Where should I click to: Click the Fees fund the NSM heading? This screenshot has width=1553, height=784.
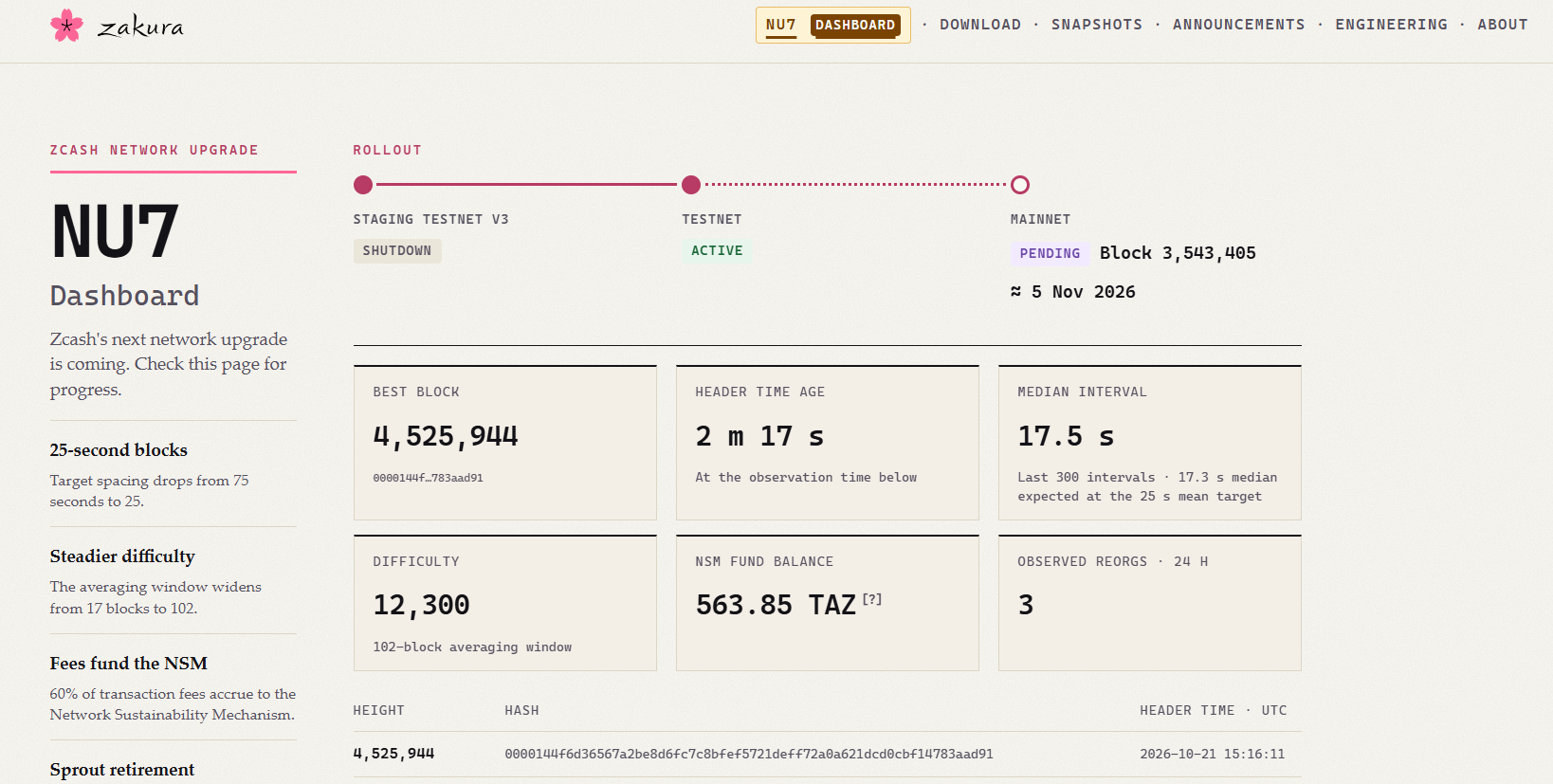click(x=129, y=664)
